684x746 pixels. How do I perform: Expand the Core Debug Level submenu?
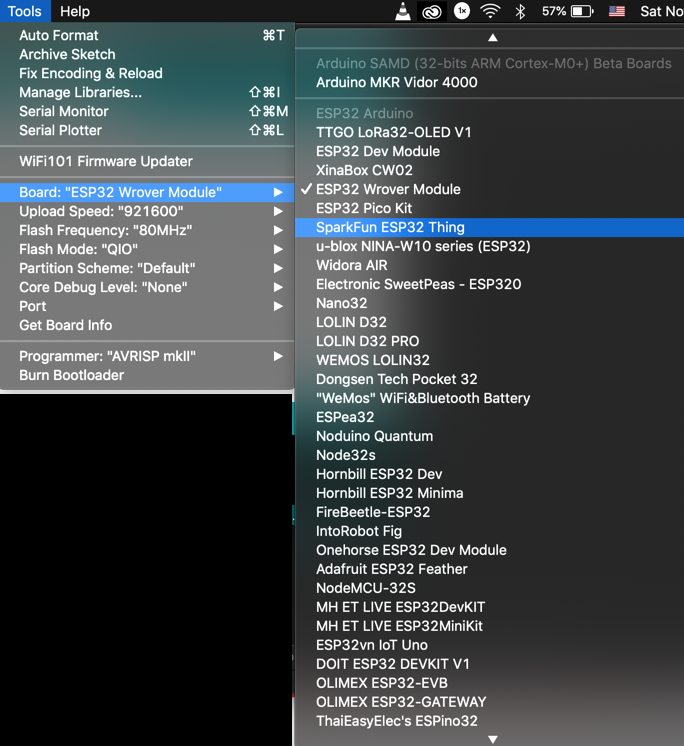point(147,287)
